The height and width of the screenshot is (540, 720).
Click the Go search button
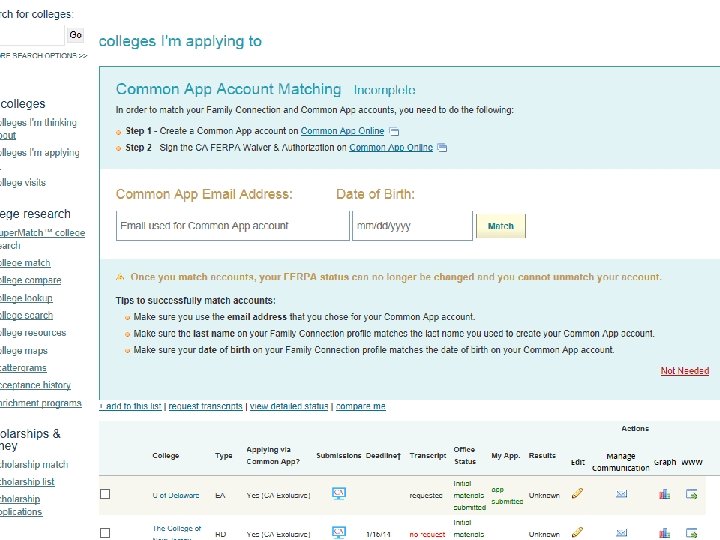76,35
